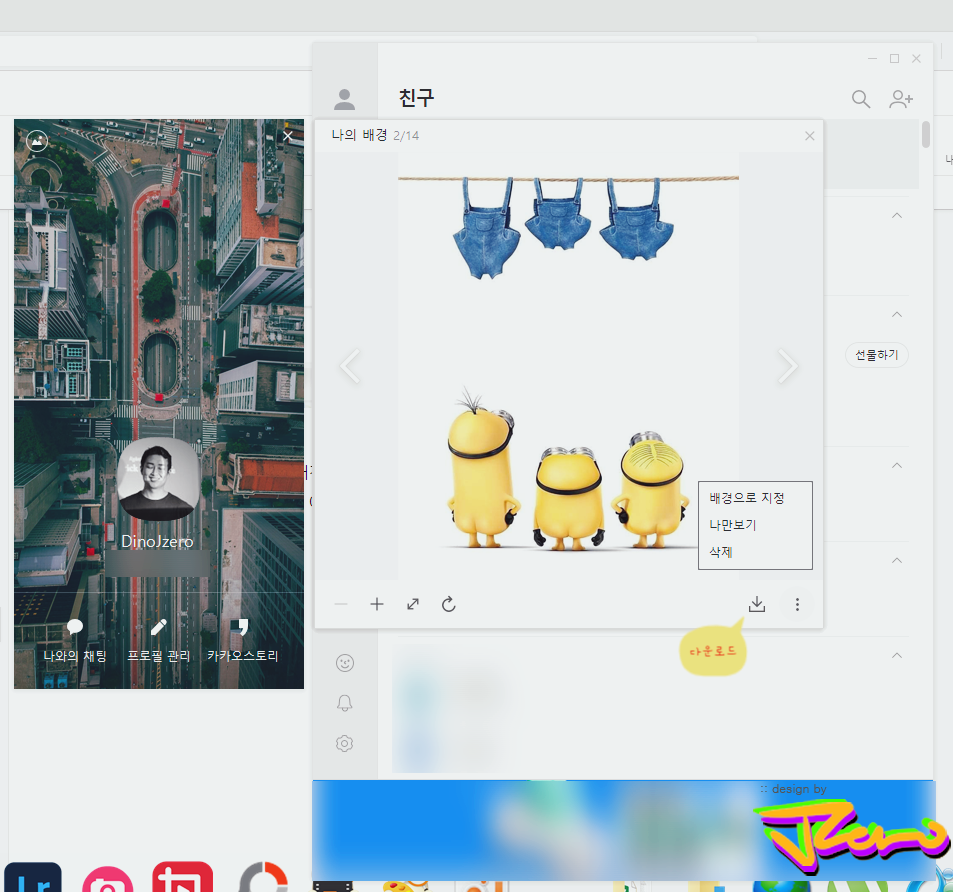Show the previous background image
This screenshot has width=953, height=892.
[x=351, y=366]
